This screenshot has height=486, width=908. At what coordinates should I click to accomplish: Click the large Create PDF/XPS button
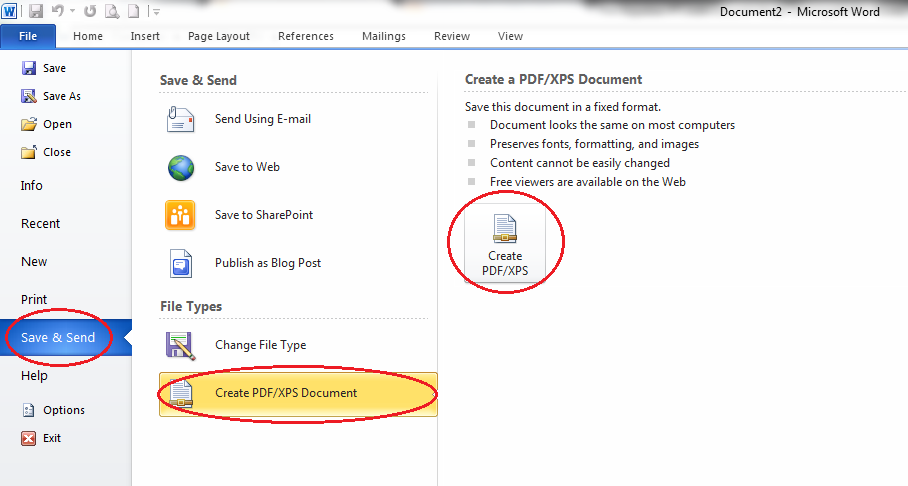pyautogui.click(x=505, y=243)
